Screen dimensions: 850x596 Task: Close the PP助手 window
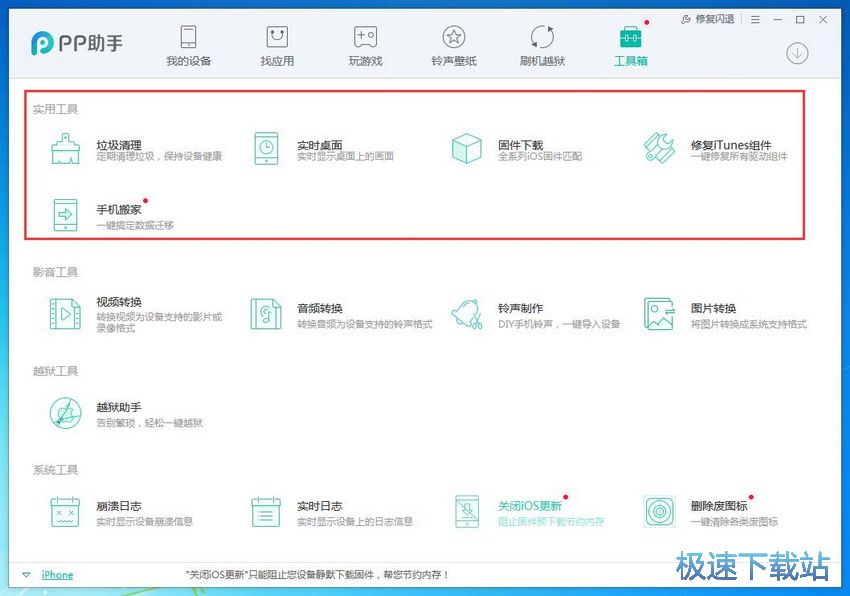pyautogui.click(x=823, y=20)
